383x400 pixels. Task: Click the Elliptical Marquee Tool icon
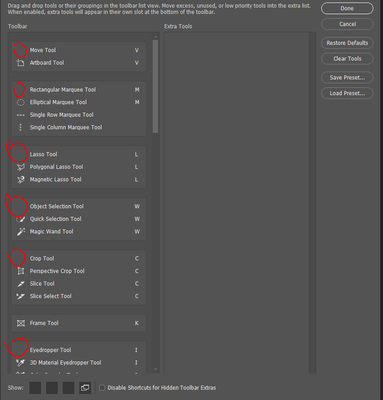21,102
